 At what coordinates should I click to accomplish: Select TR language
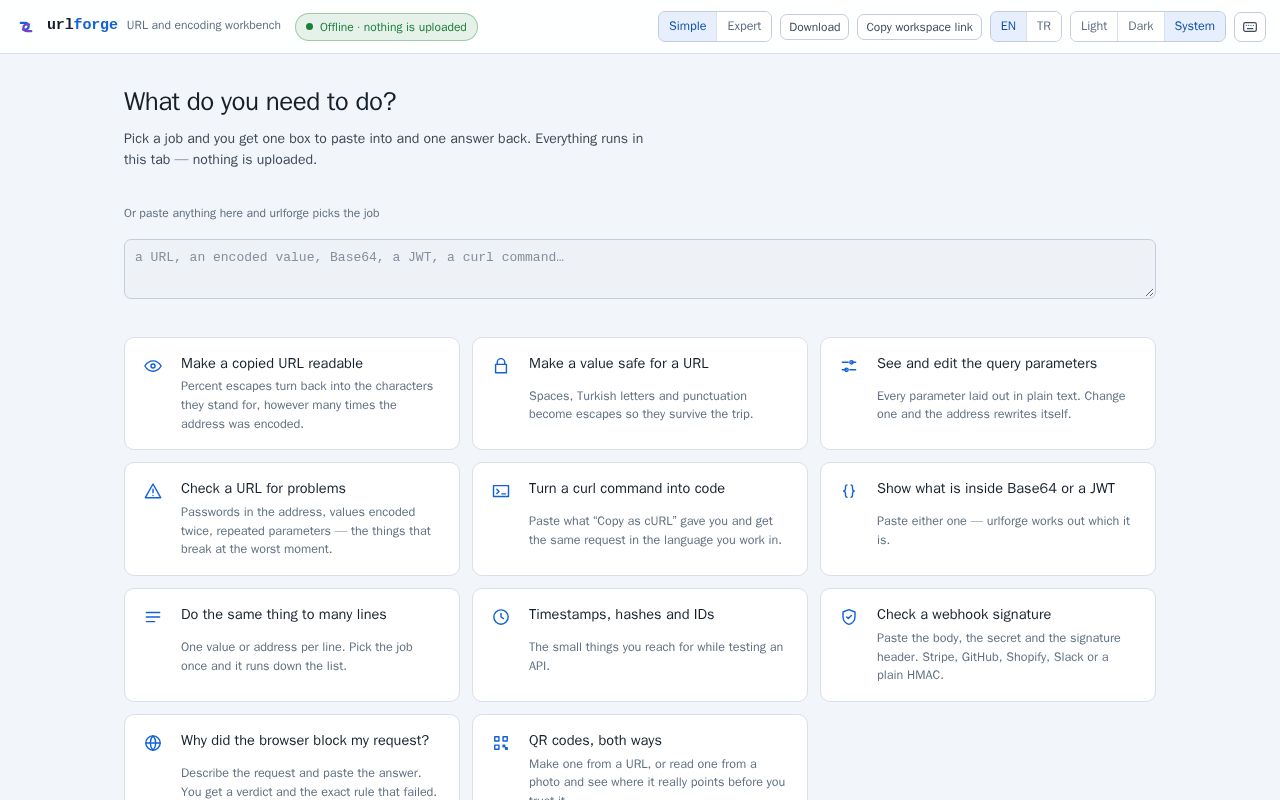(1044, 26)
